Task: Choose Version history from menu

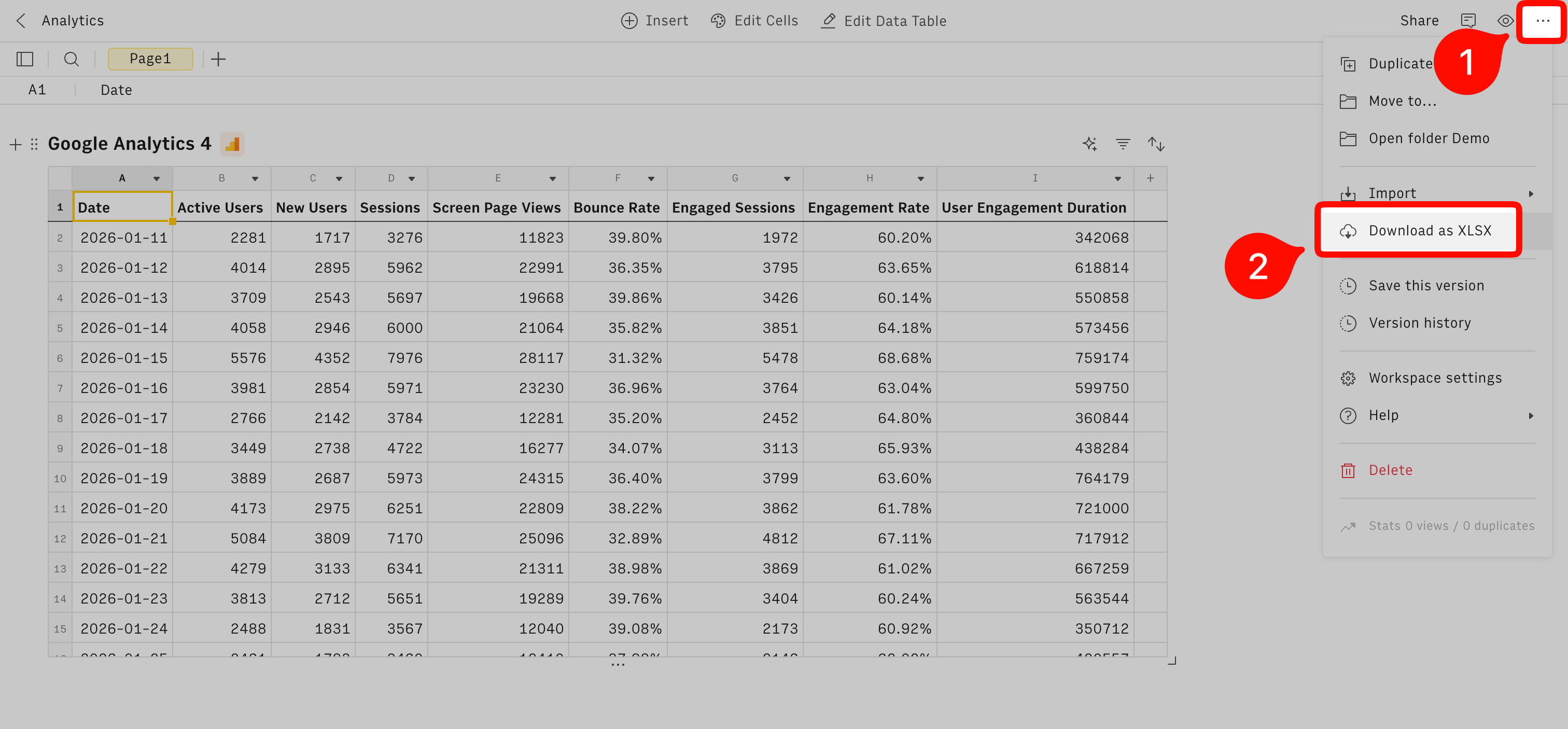Action: coord(1419,323)
